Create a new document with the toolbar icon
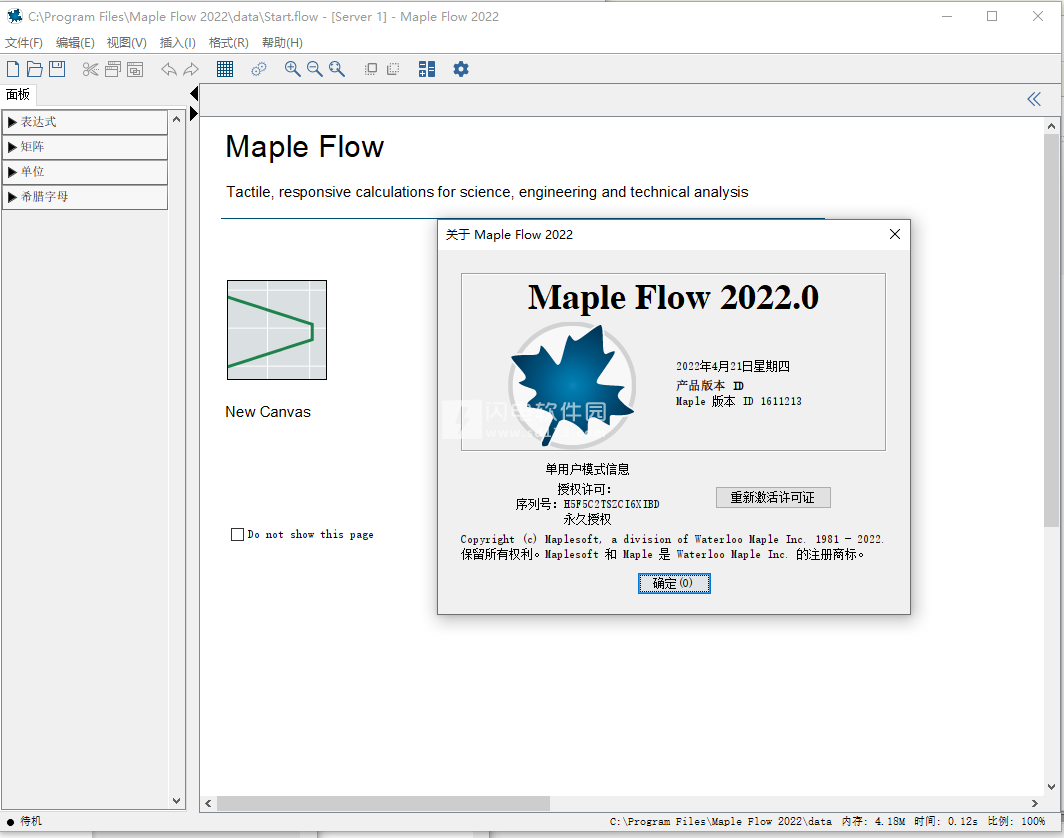 pos(13,69)
